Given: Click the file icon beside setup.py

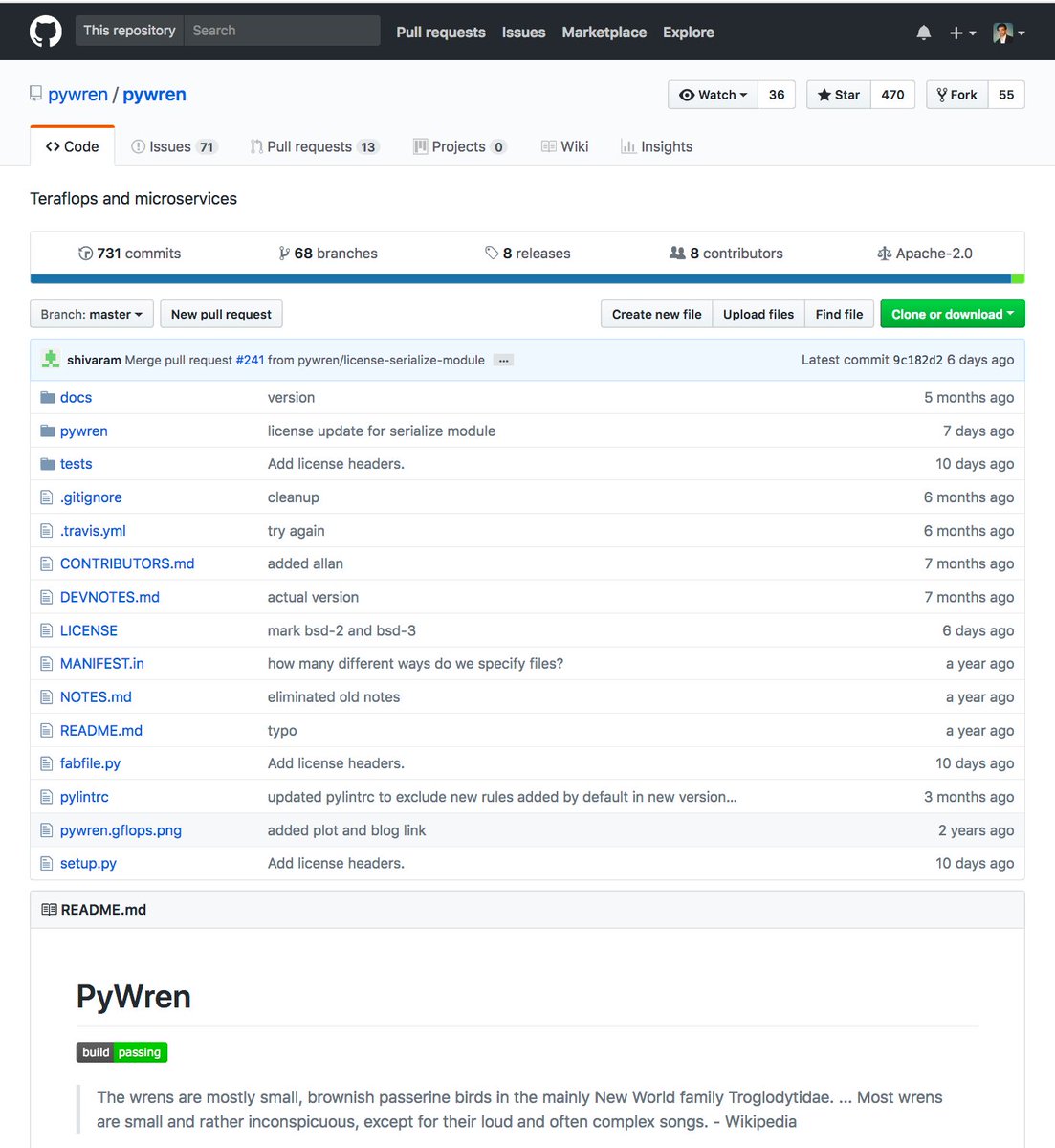Looking at the screenshot, I should 46,863.
